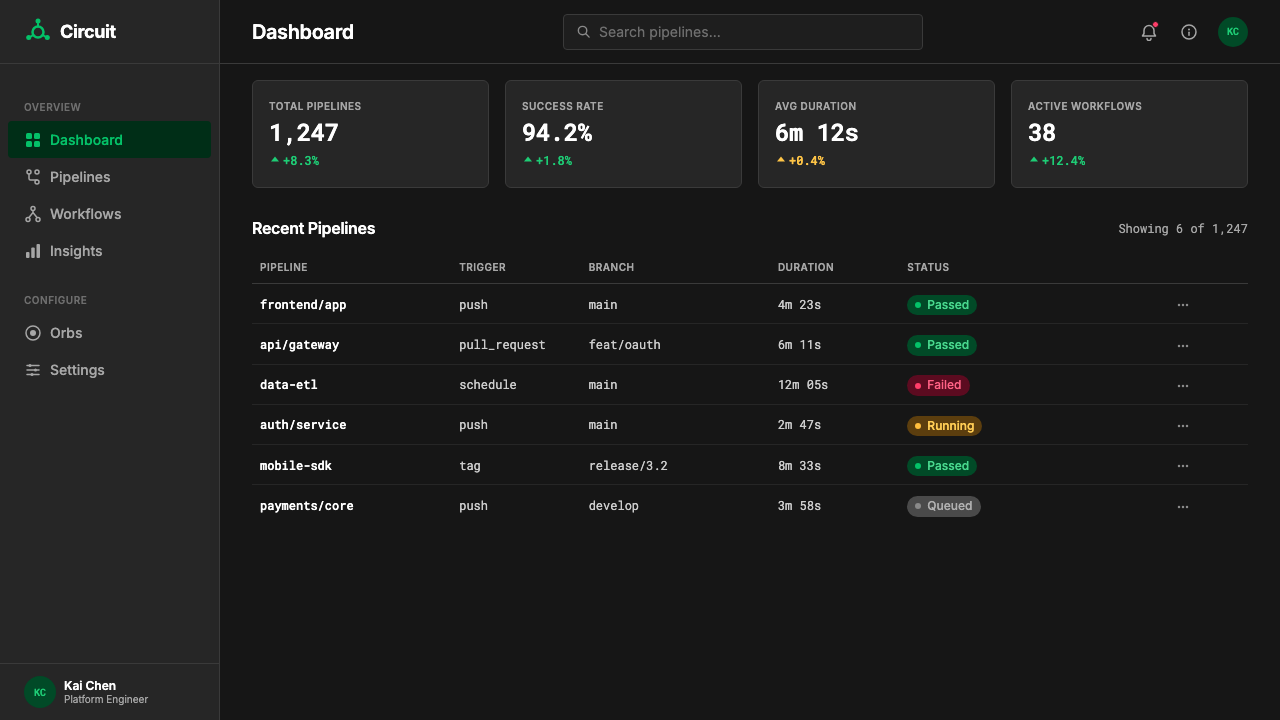Image resolution: width=1280 pixels, height=720 pixels.
Task: Click the +12.4% trend value
Action: (1063, 161)
